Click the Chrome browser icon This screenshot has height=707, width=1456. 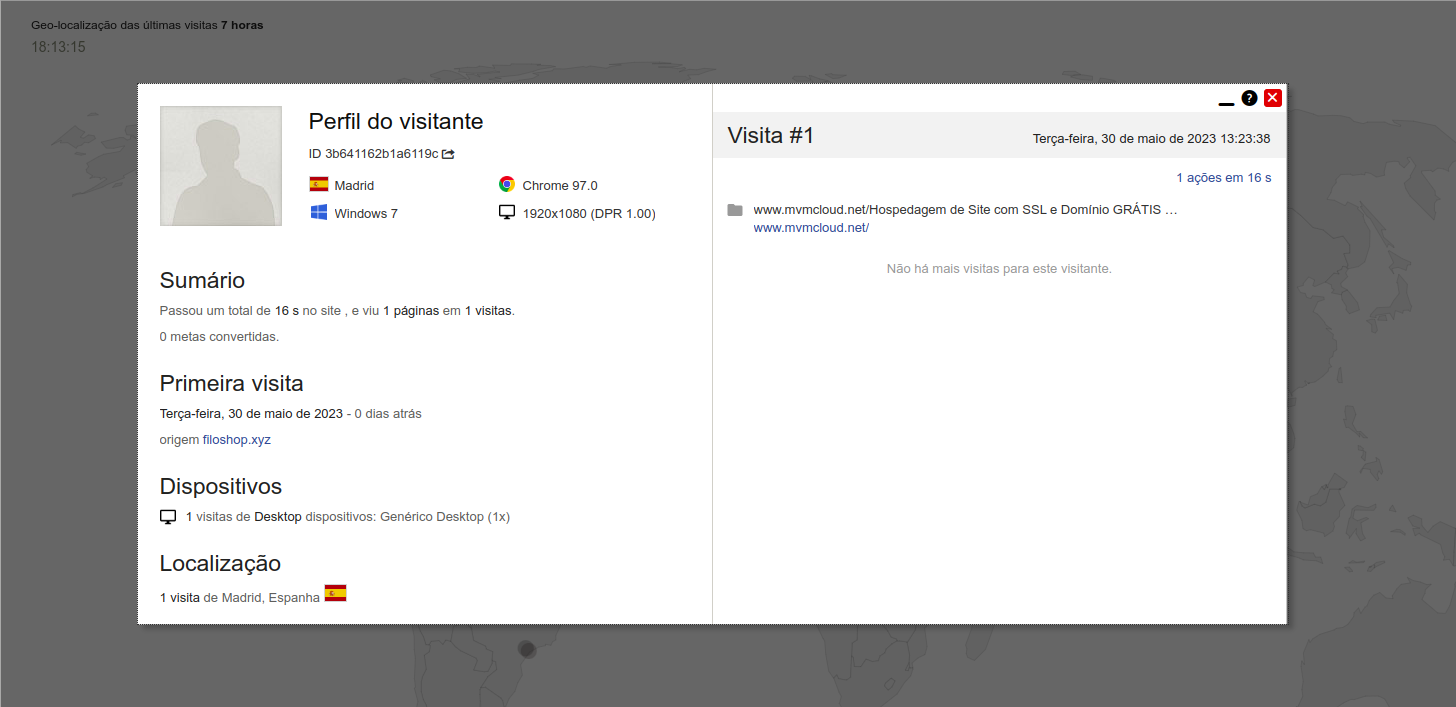(x=507, y=185)
